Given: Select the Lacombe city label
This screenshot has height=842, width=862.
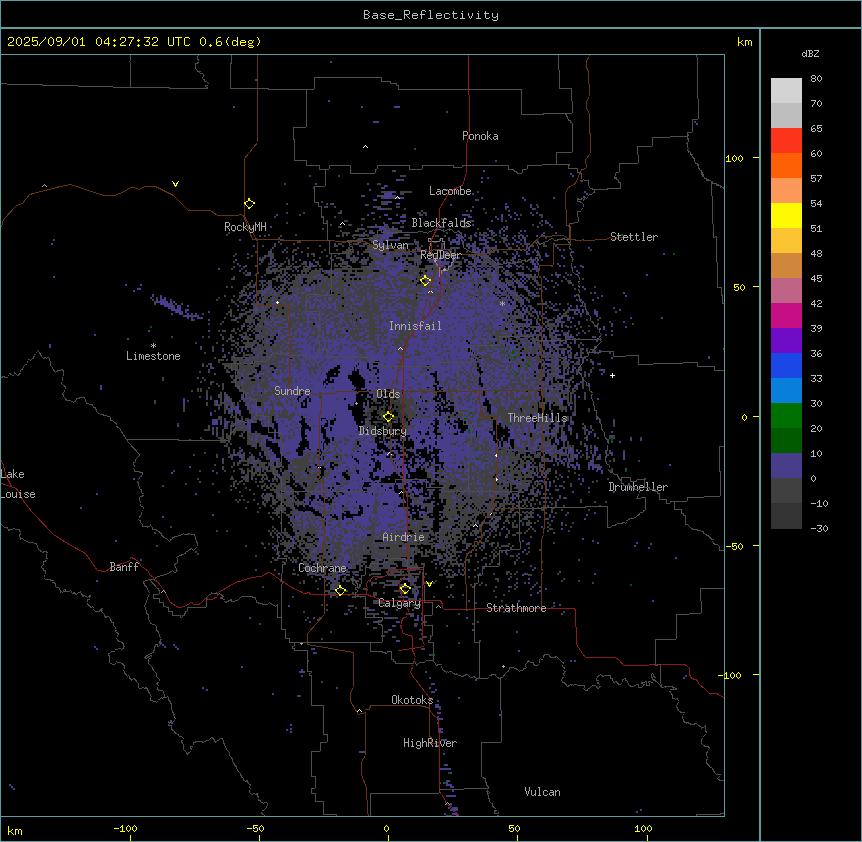Looking at the screenshot, I should point(450,191).
